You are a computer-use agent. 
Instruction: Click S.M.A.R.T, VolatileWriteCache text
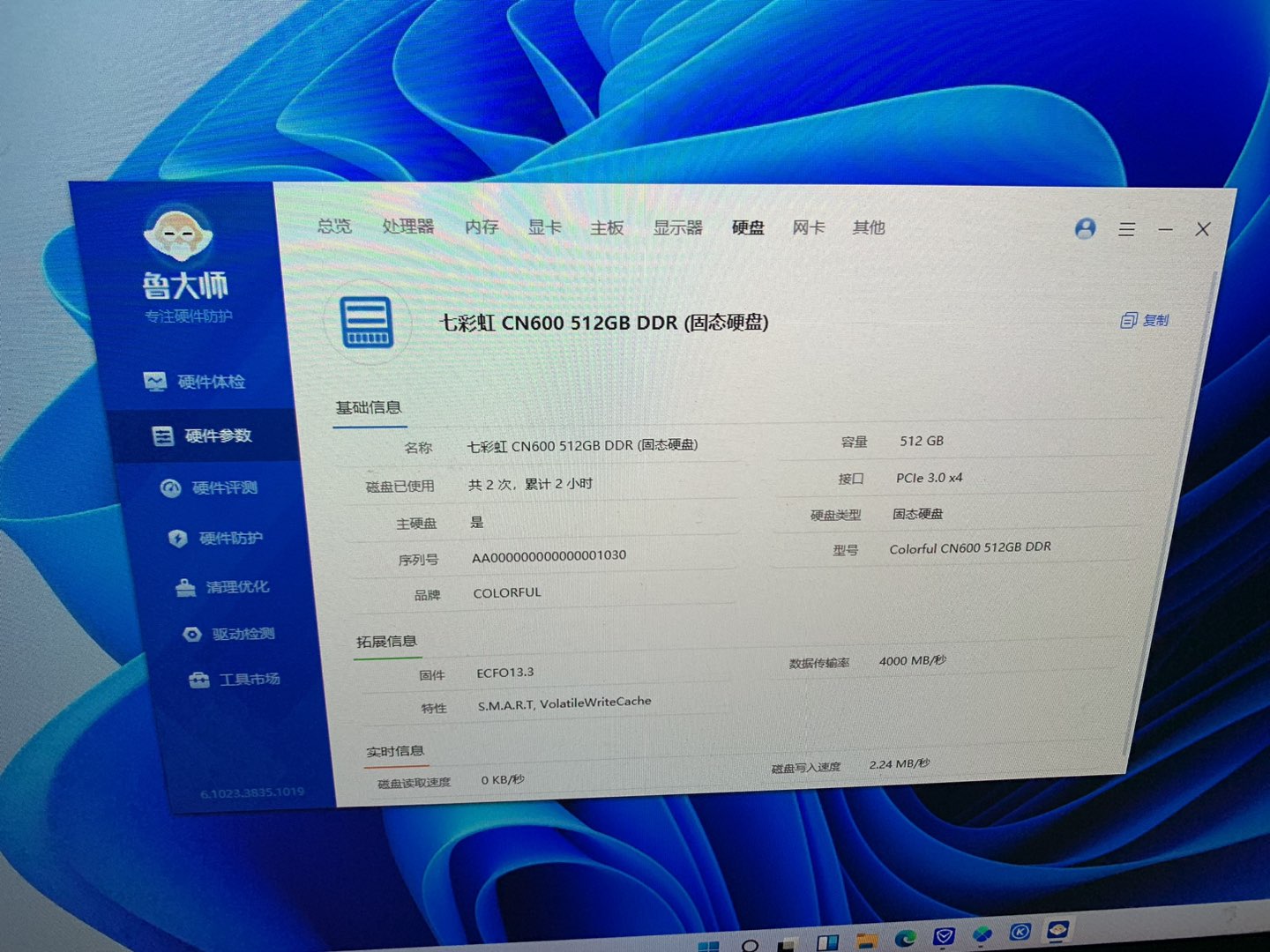pyautogui.click(x=564, y=703)
